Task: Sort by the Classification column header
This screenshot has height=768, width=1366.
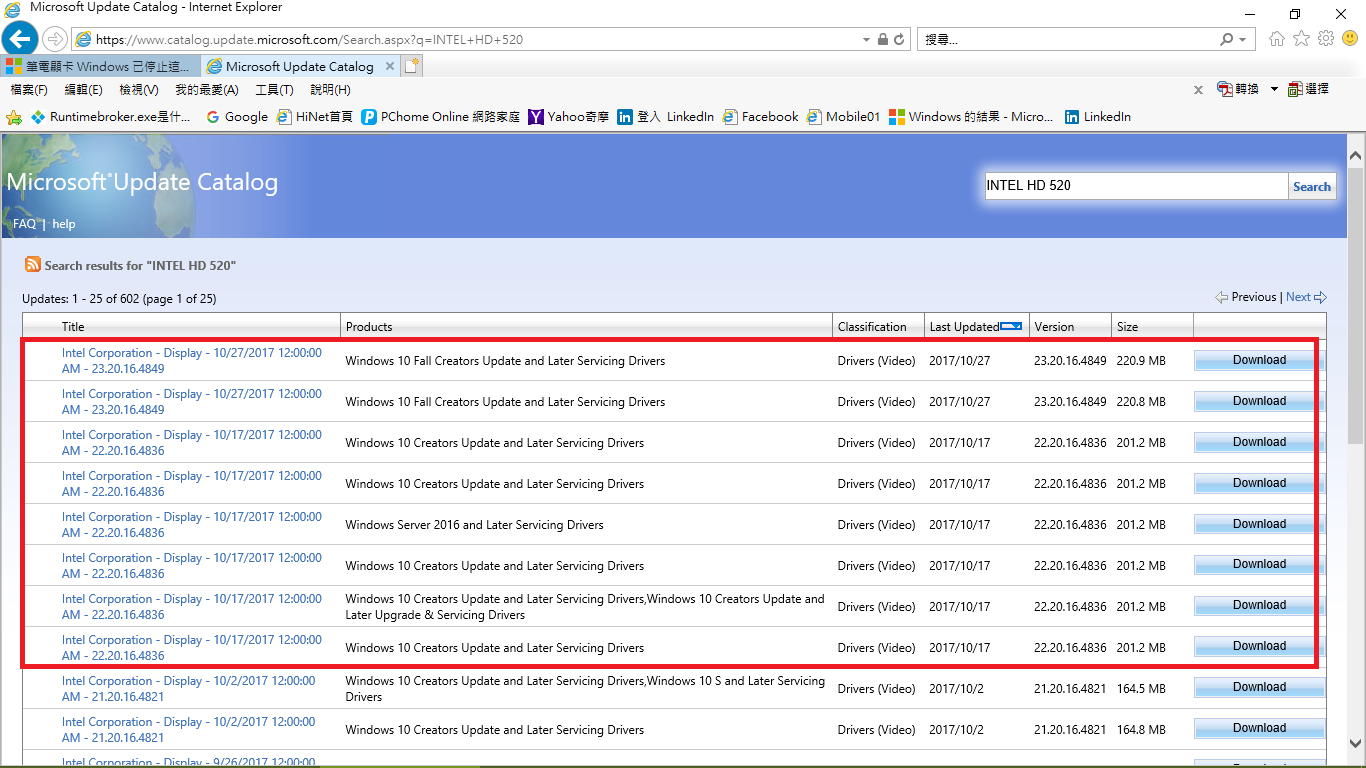Action: [872, 327]
